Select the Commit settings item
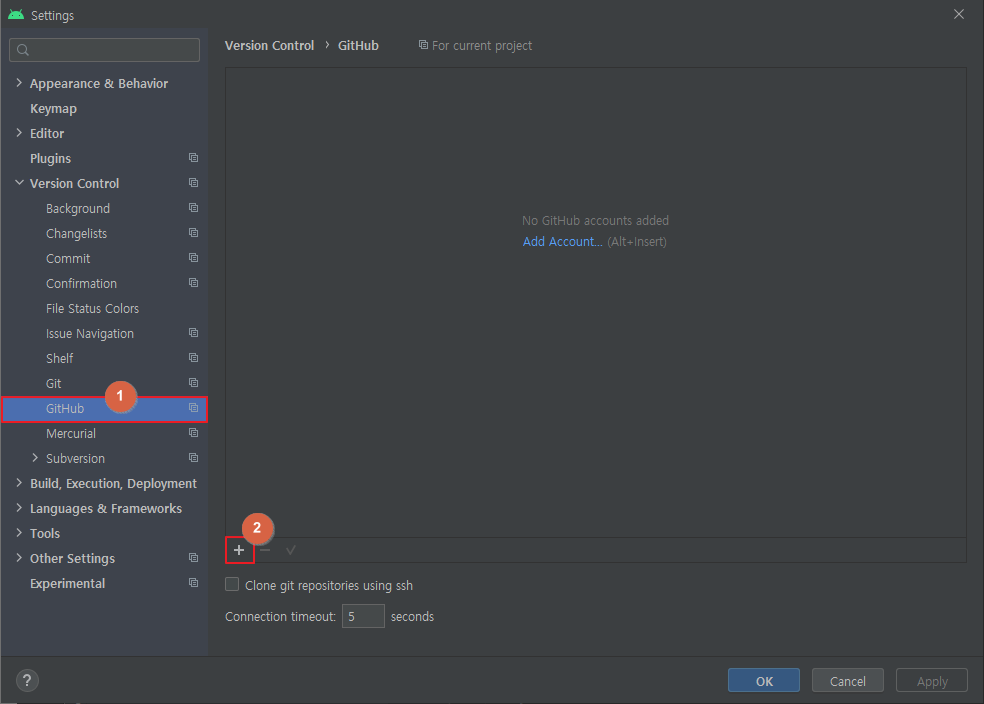This screenshot has height=704, width=984. coord(68,259)
